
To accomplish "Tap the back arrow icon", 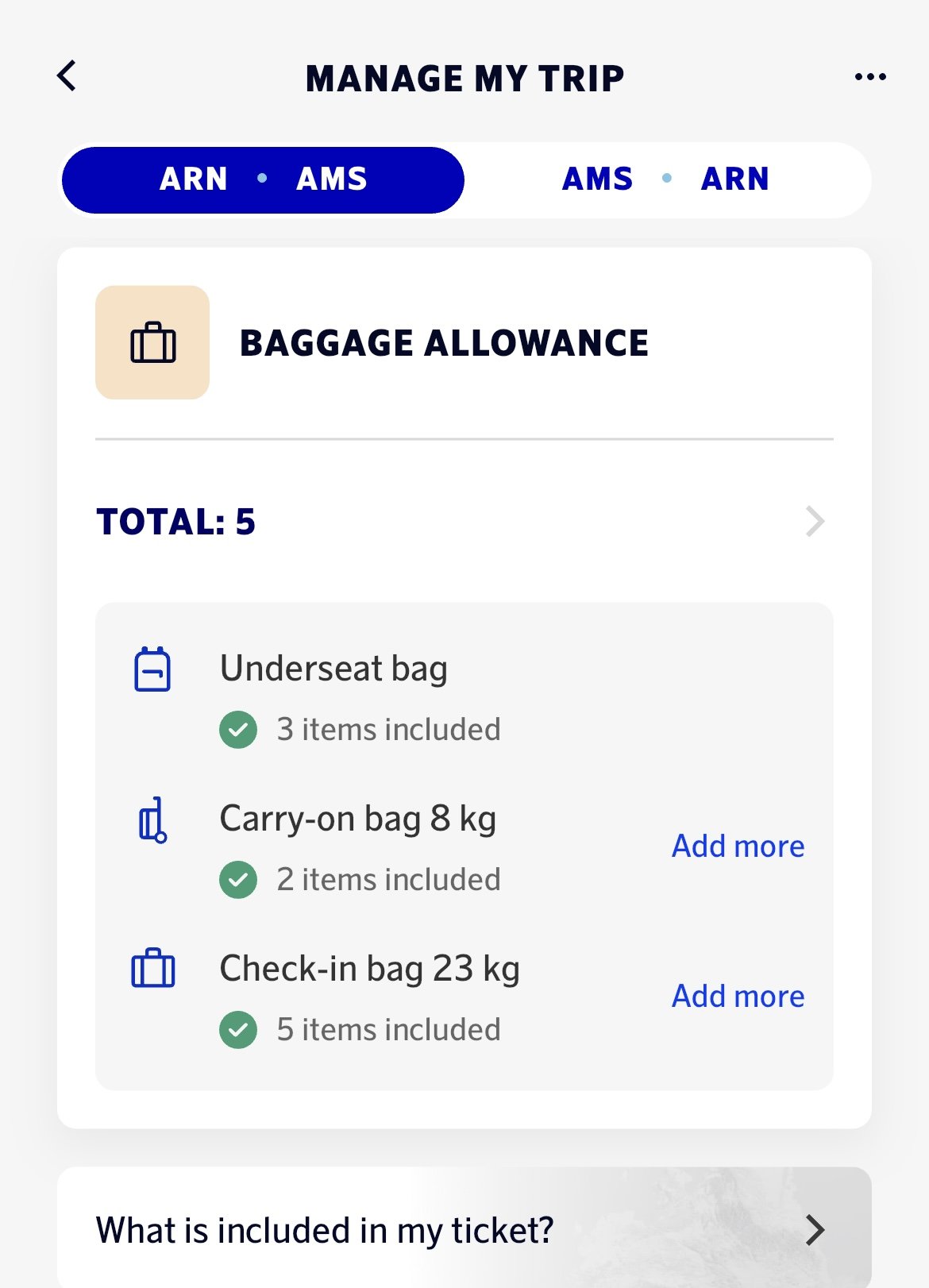I will click(x=67, y=76).
